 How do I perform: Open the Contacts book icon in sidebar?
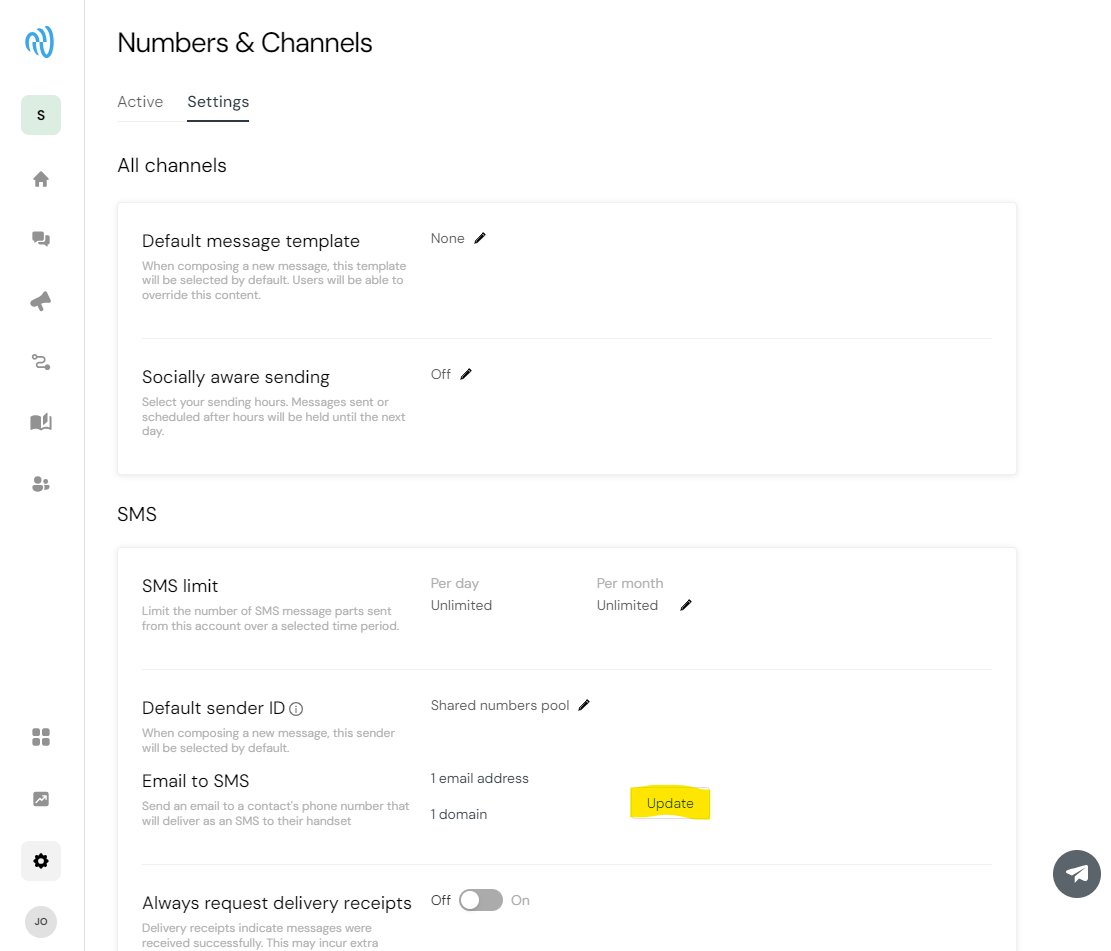click(40, 422)
